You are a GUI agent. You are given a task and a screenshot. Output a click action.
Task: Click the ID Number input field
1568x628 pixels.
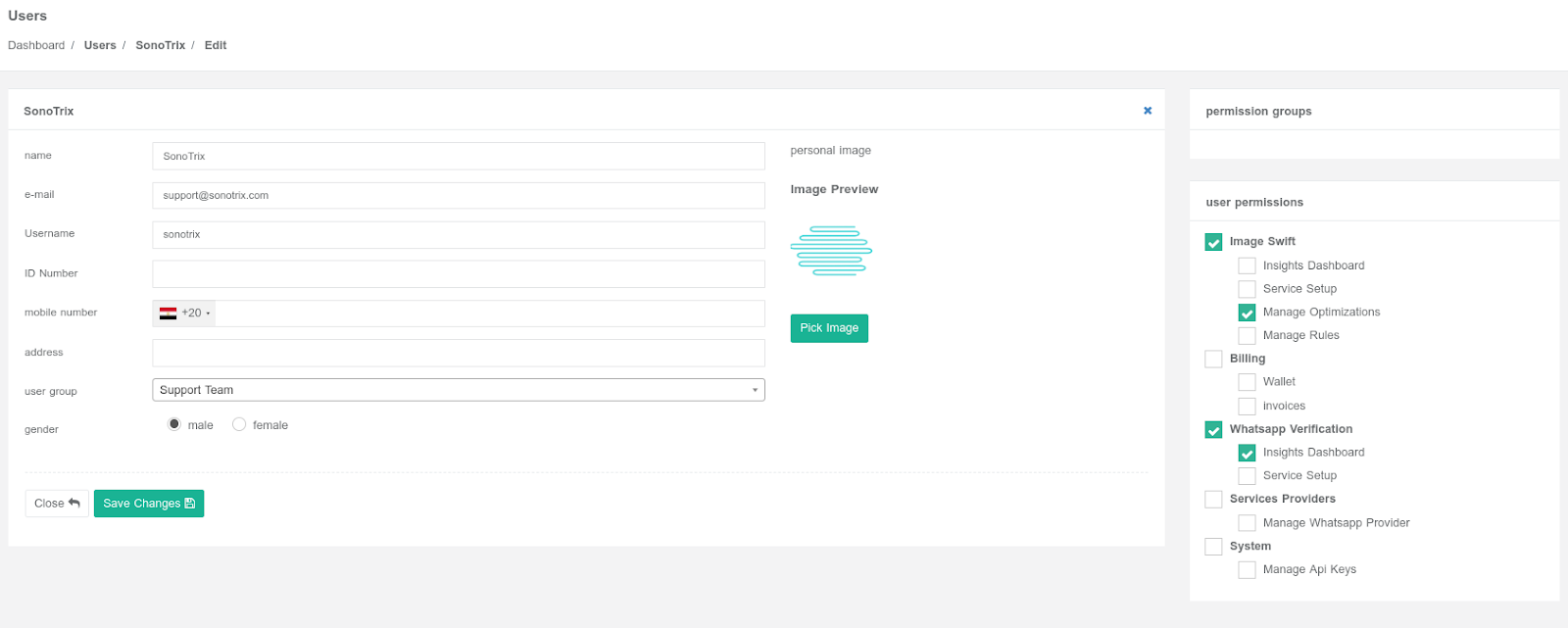click(x=458, y=274)
